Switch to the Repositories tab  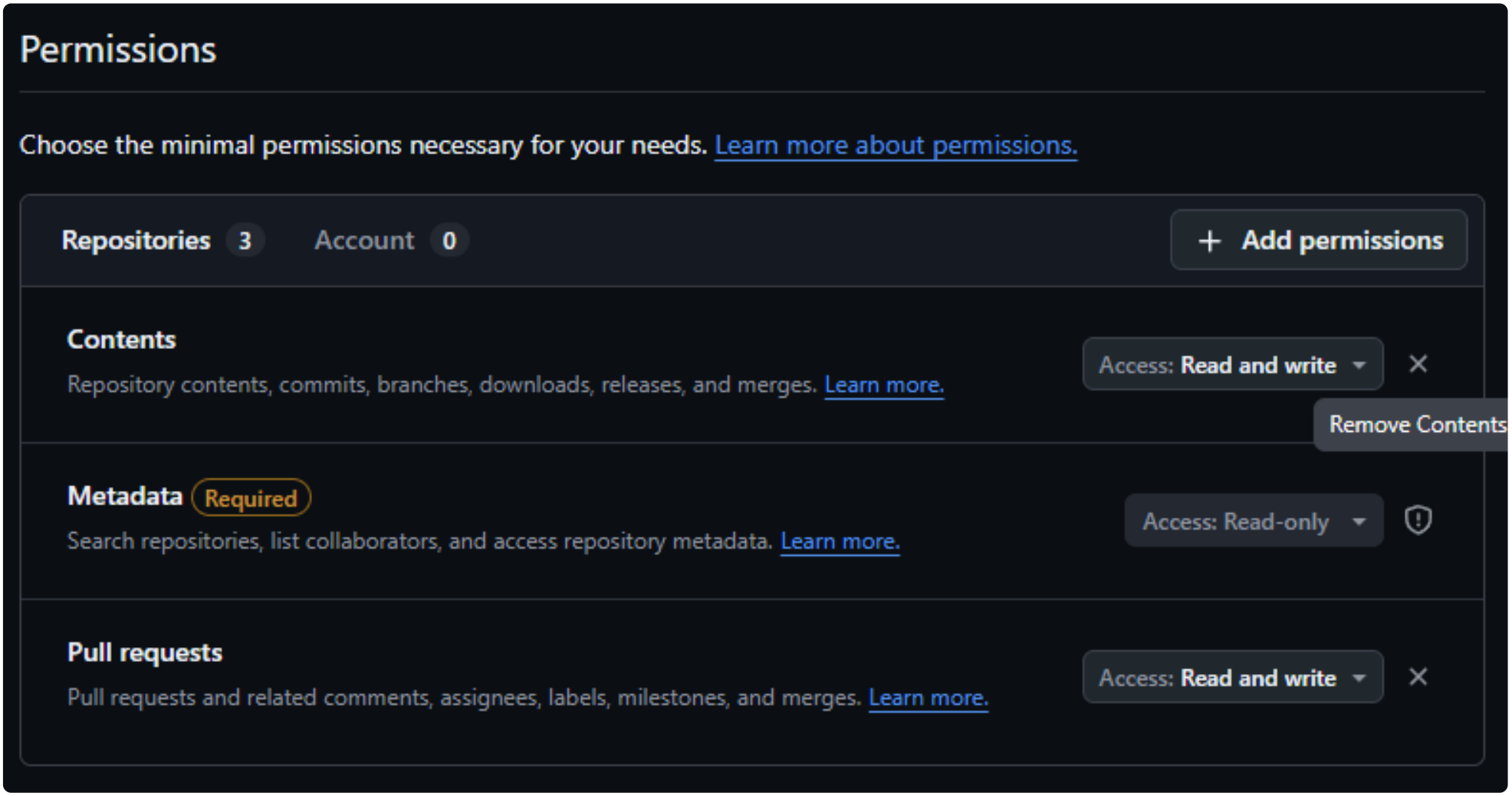coord(136,241)
